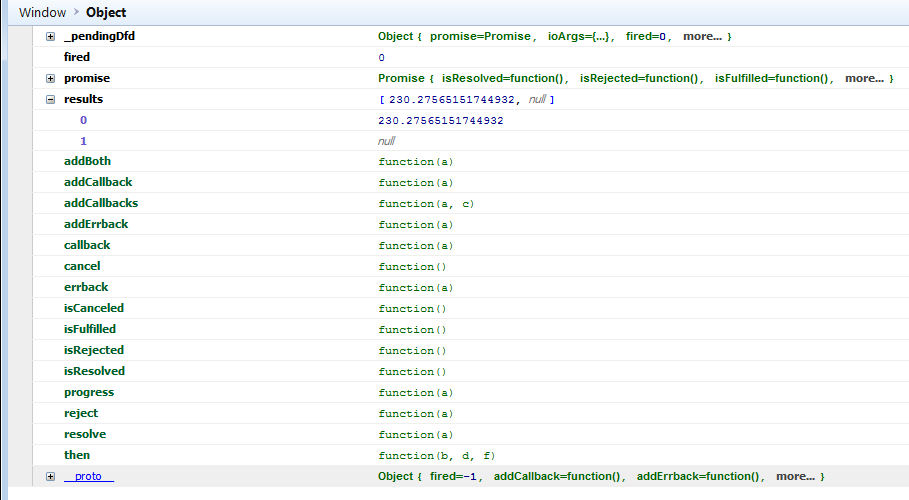The image size is (909, 500).
Task: Select the fired property name
Action: pos(77,57)
